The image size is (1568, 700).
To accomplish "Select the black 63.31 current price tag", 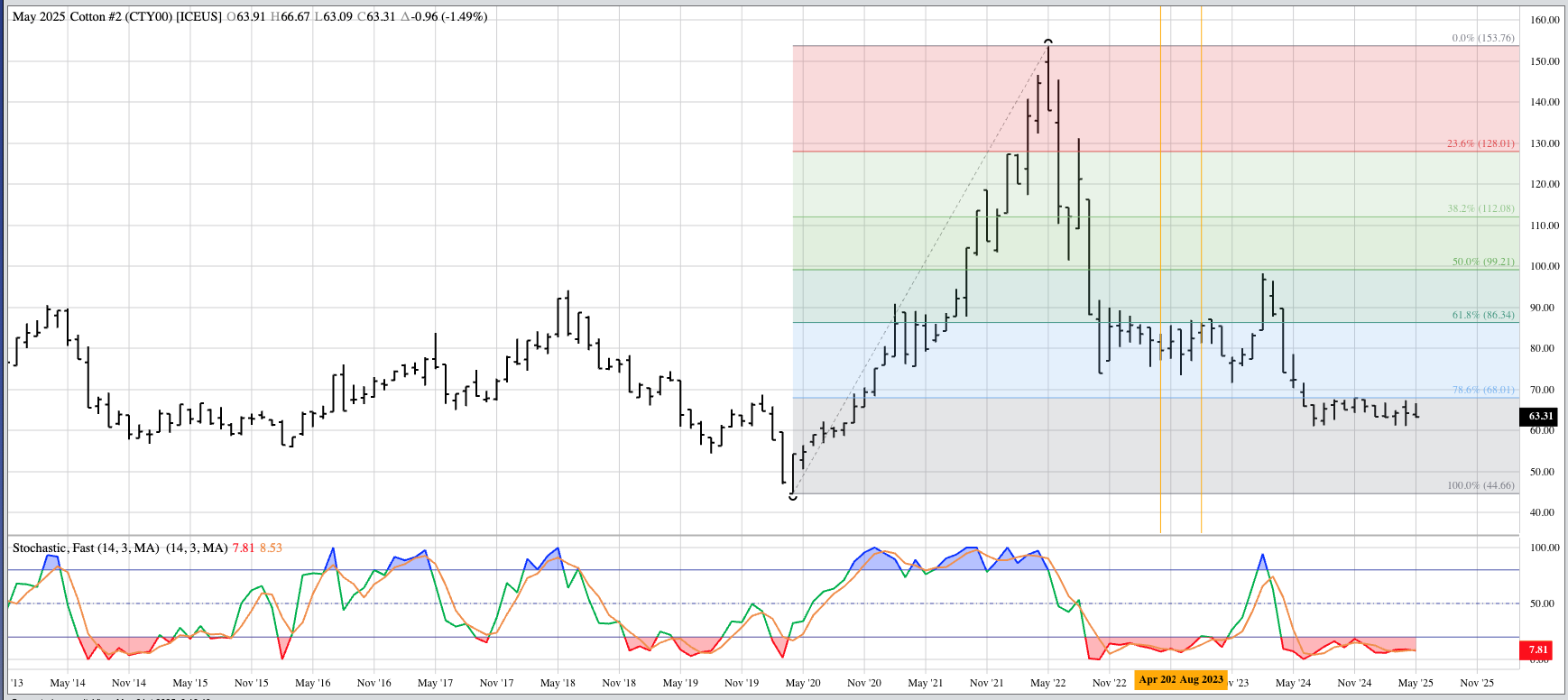I will coord(1540,416).
